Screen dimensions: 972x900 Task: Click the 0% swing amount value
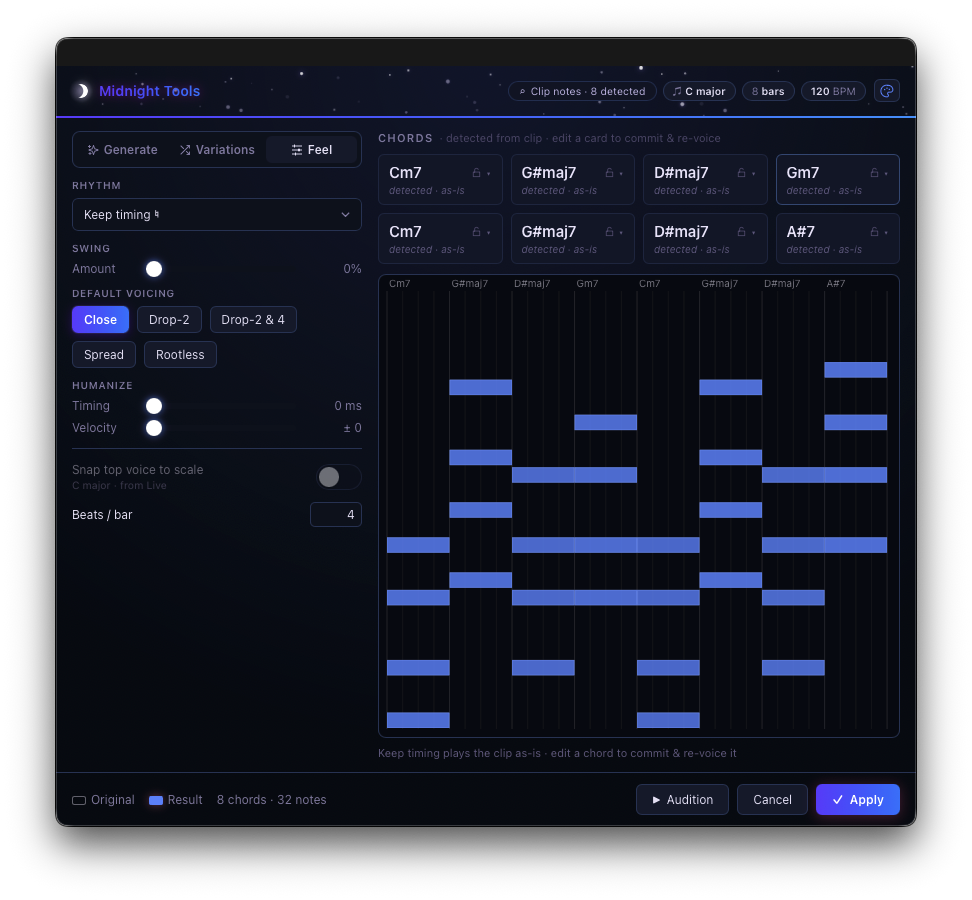click(x=352, y=268)
